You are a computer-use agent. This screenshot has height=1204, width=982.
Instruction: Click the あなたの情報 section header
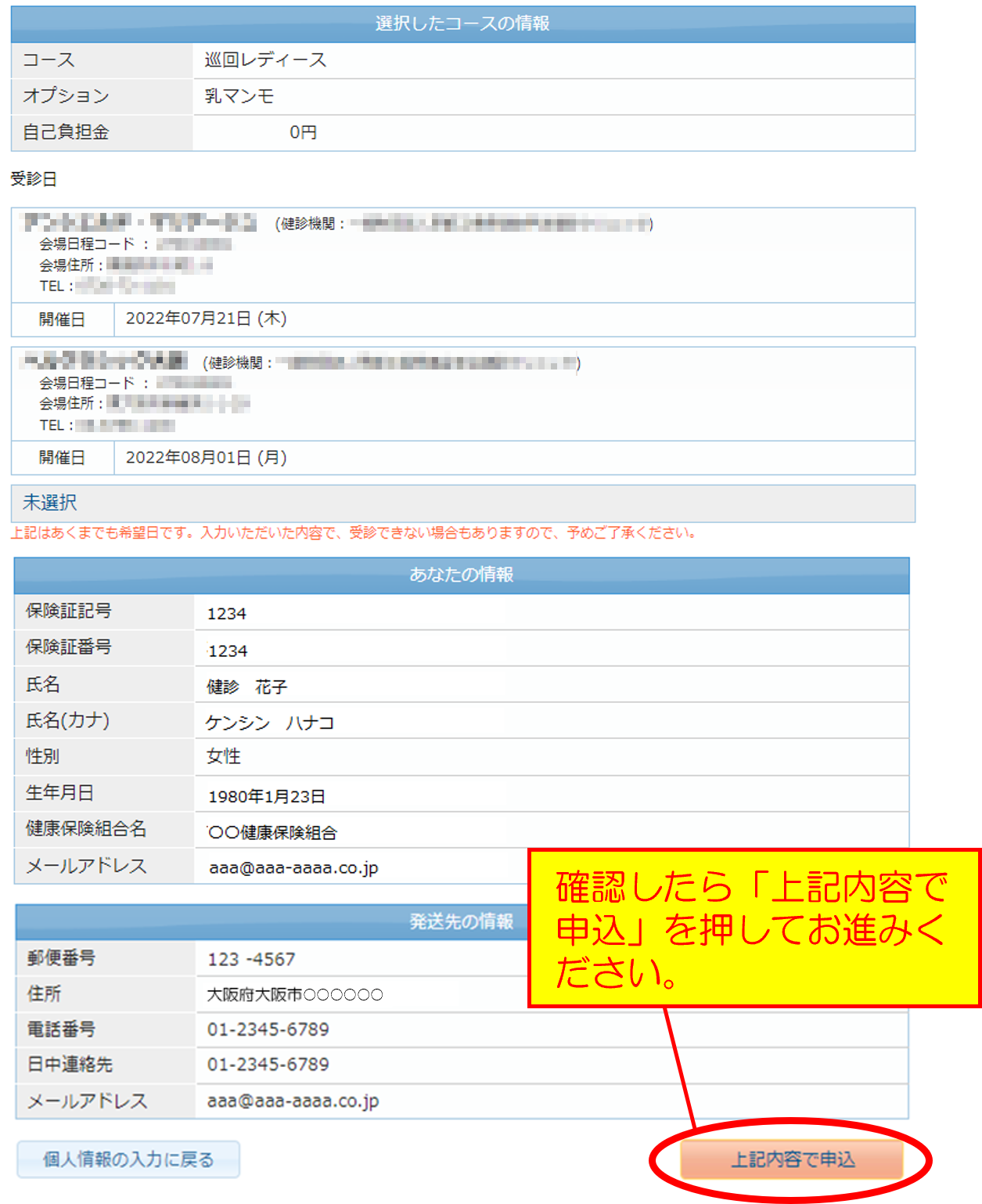(462, 575)
